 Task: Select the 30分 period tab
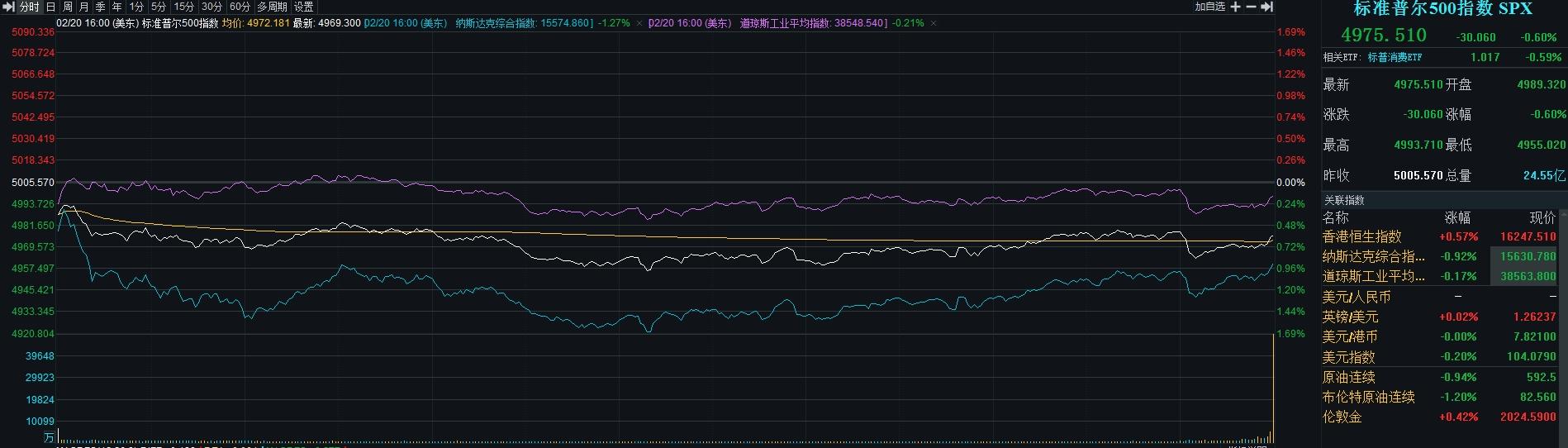coord(212,7)
